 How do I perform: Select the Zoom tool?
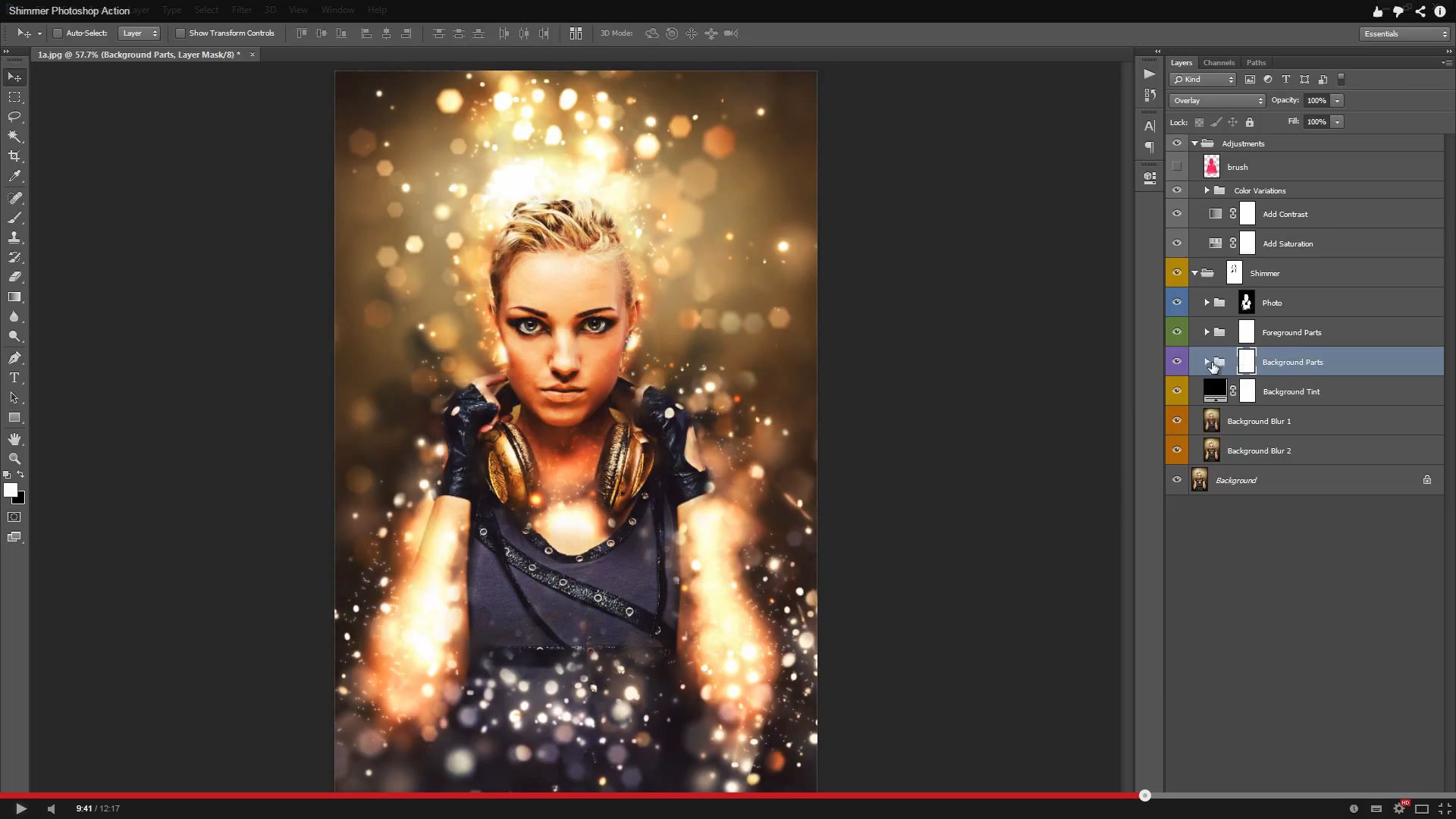pyautogui.click(x=14, y=459)
